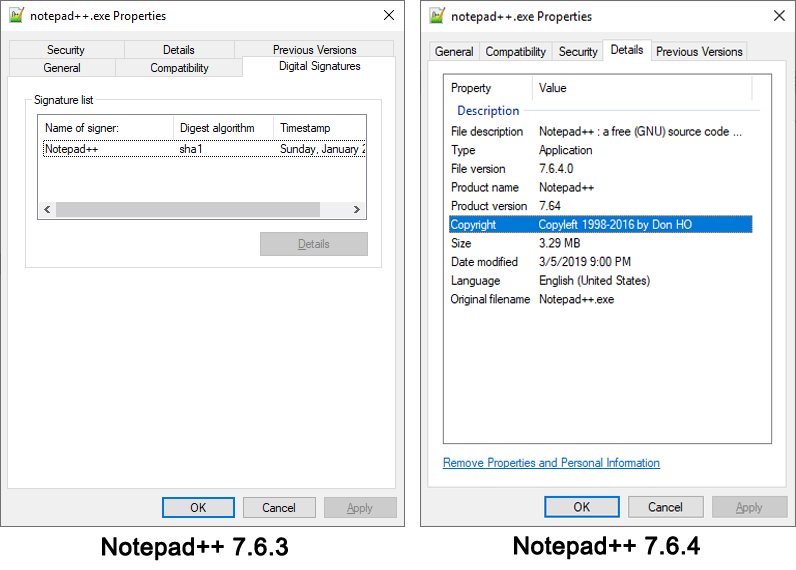Click OK in the right properties window
The width and height of the screenshot is (796, 570).
point(582,507)
